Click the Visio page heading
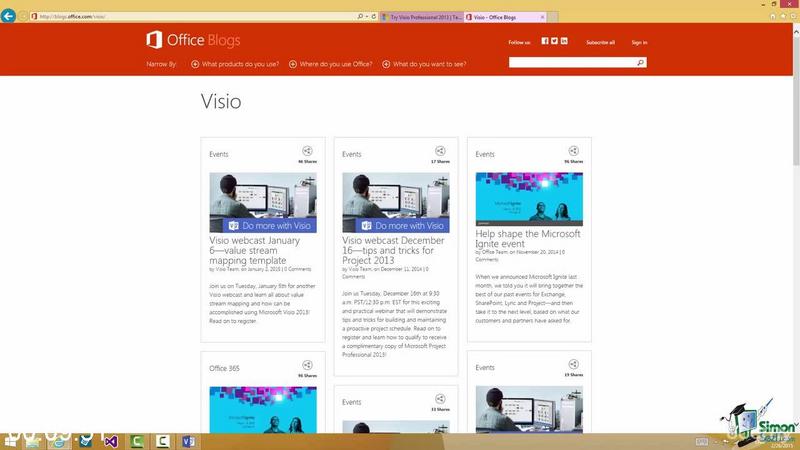 click(x=221, y=101)
